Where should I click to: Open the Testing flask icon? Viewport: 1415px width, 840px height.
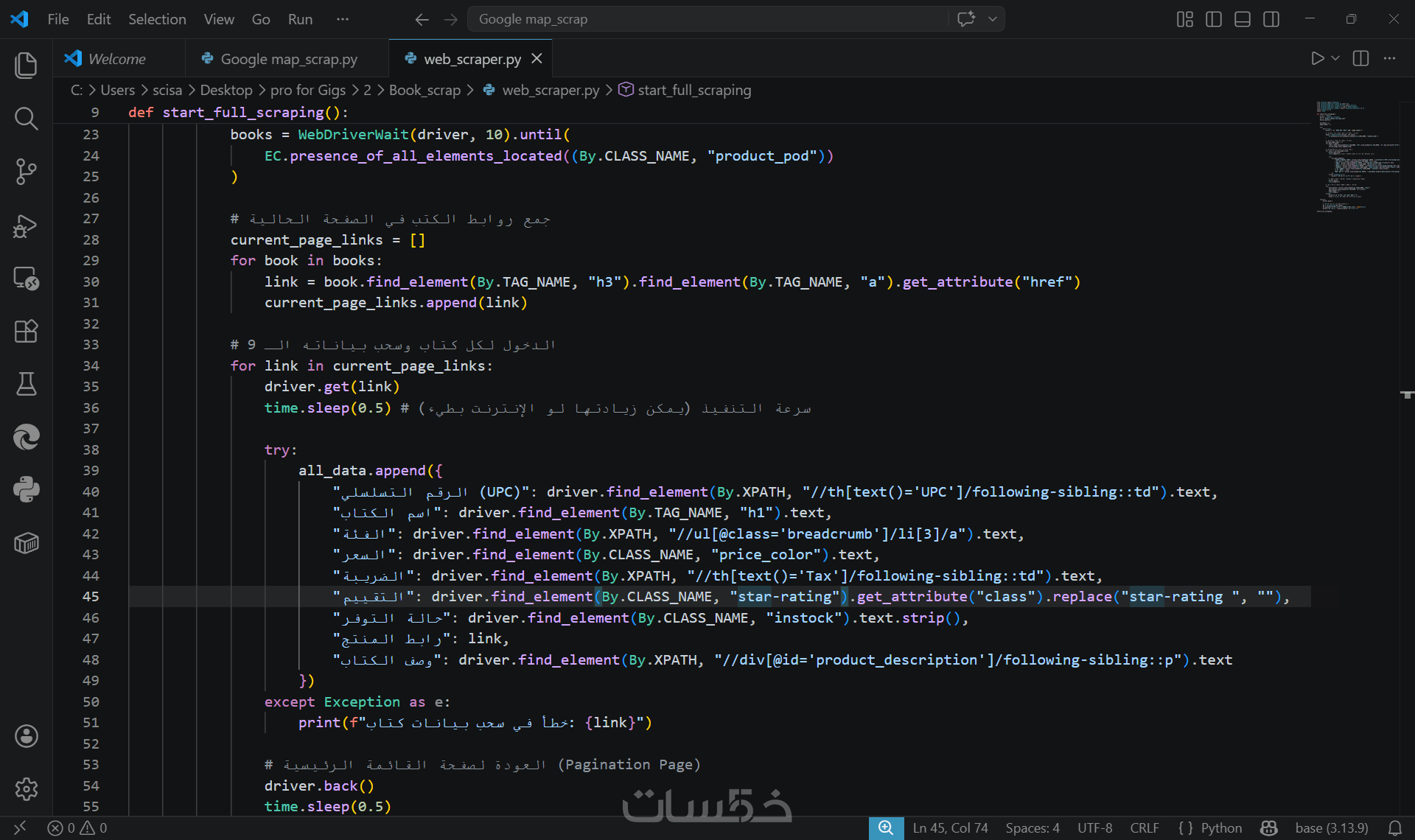tap(26, 384)
